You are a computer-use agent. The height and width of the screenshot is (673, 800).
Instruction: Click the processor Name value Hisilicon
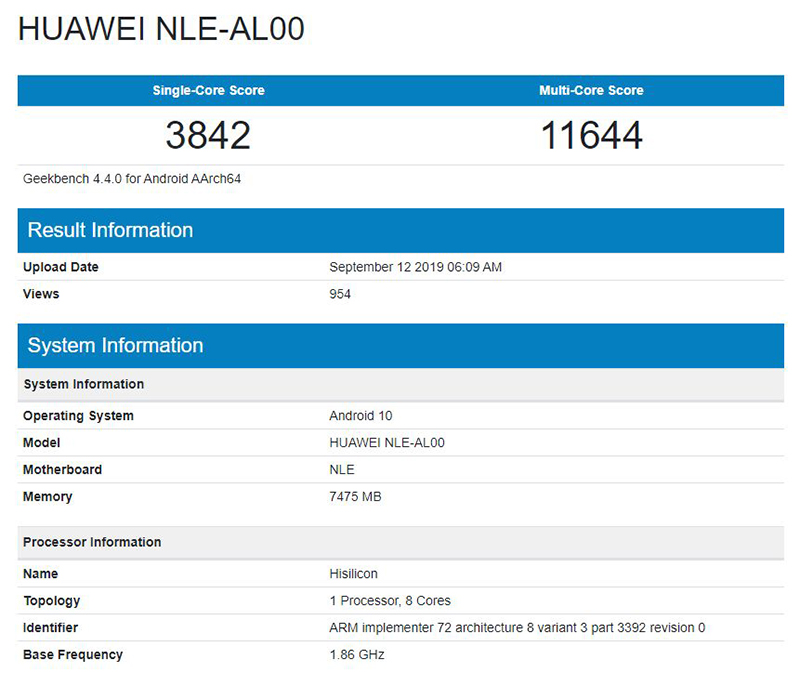pyautogui.click(x=353, y=574)
